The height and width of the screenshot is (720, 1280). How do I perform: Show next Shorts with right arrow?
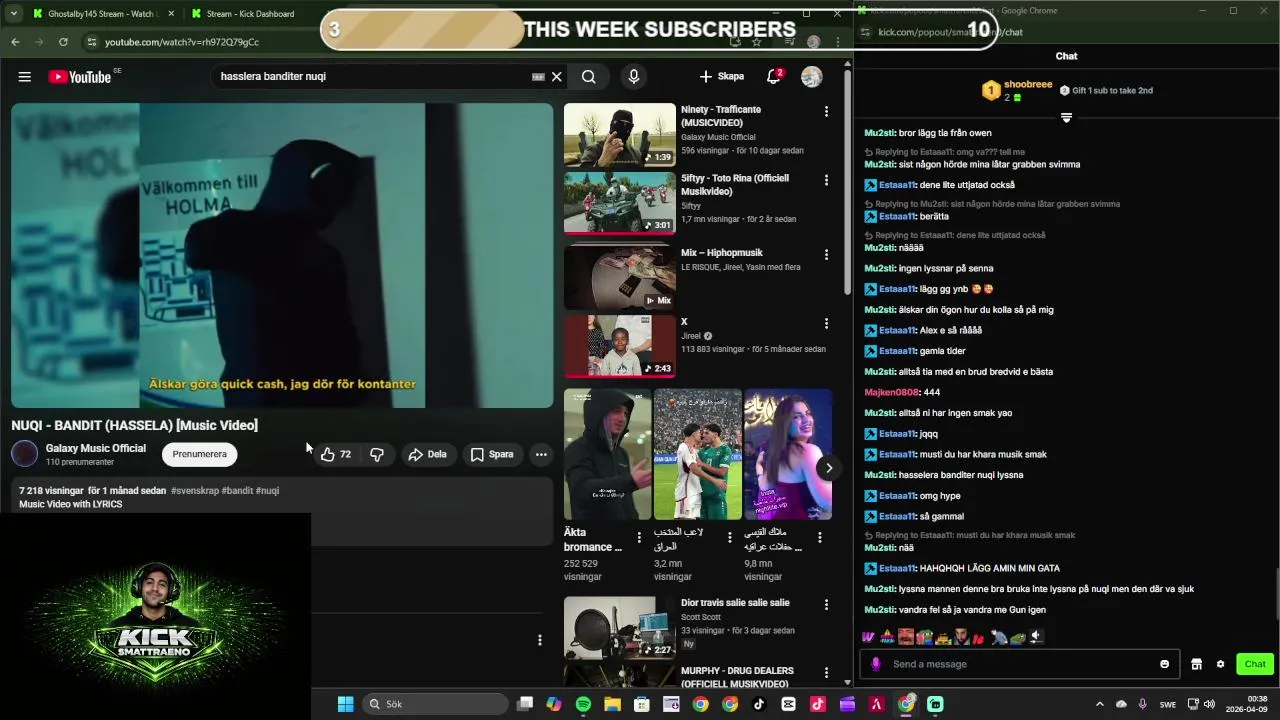(828, 468)
